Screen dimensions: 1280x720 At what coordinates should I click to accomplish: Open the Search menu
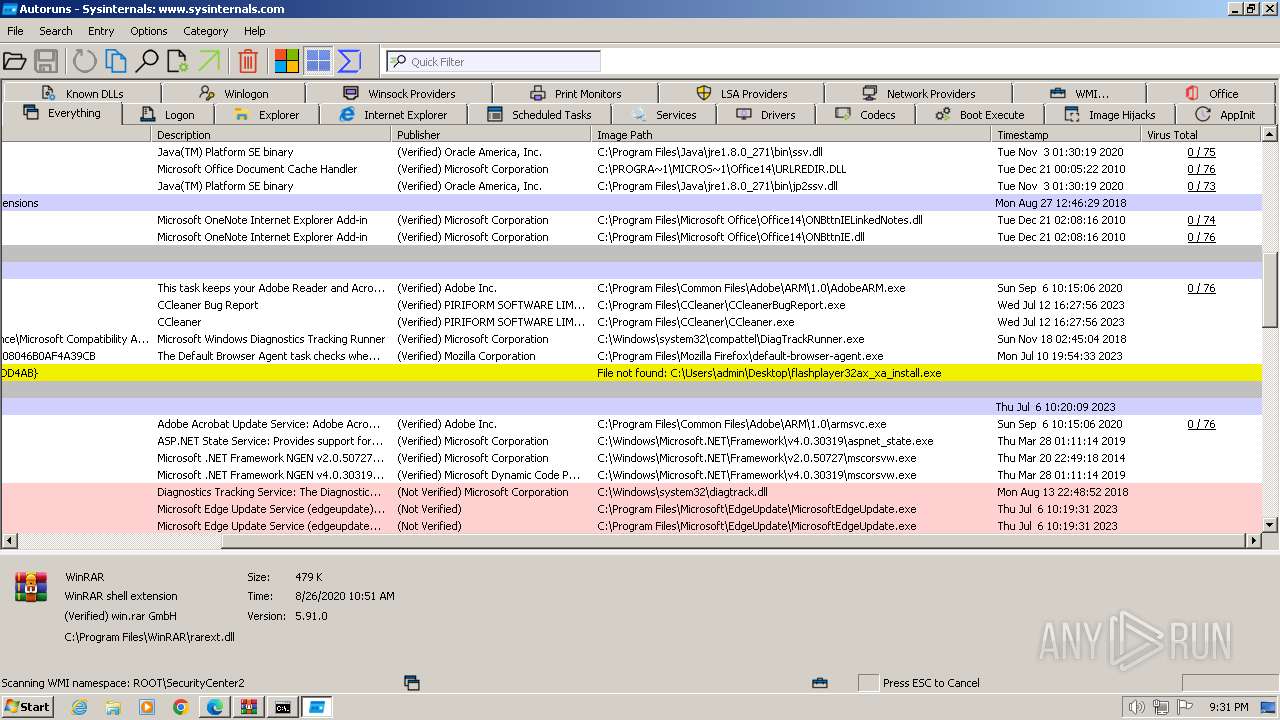click(x=56, y=31)
